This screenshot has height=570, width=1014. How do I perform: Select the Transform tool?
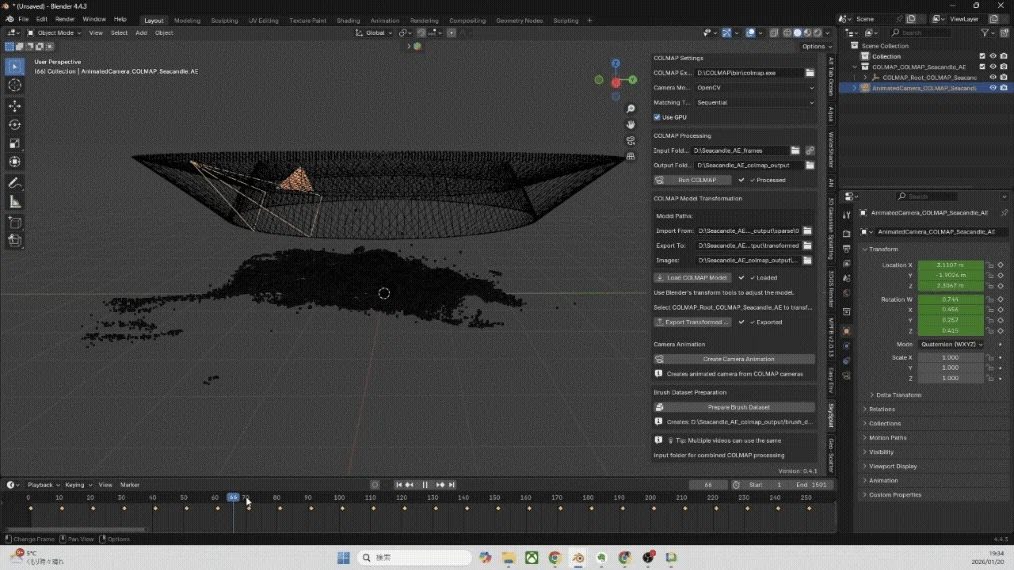pos(14,162)
